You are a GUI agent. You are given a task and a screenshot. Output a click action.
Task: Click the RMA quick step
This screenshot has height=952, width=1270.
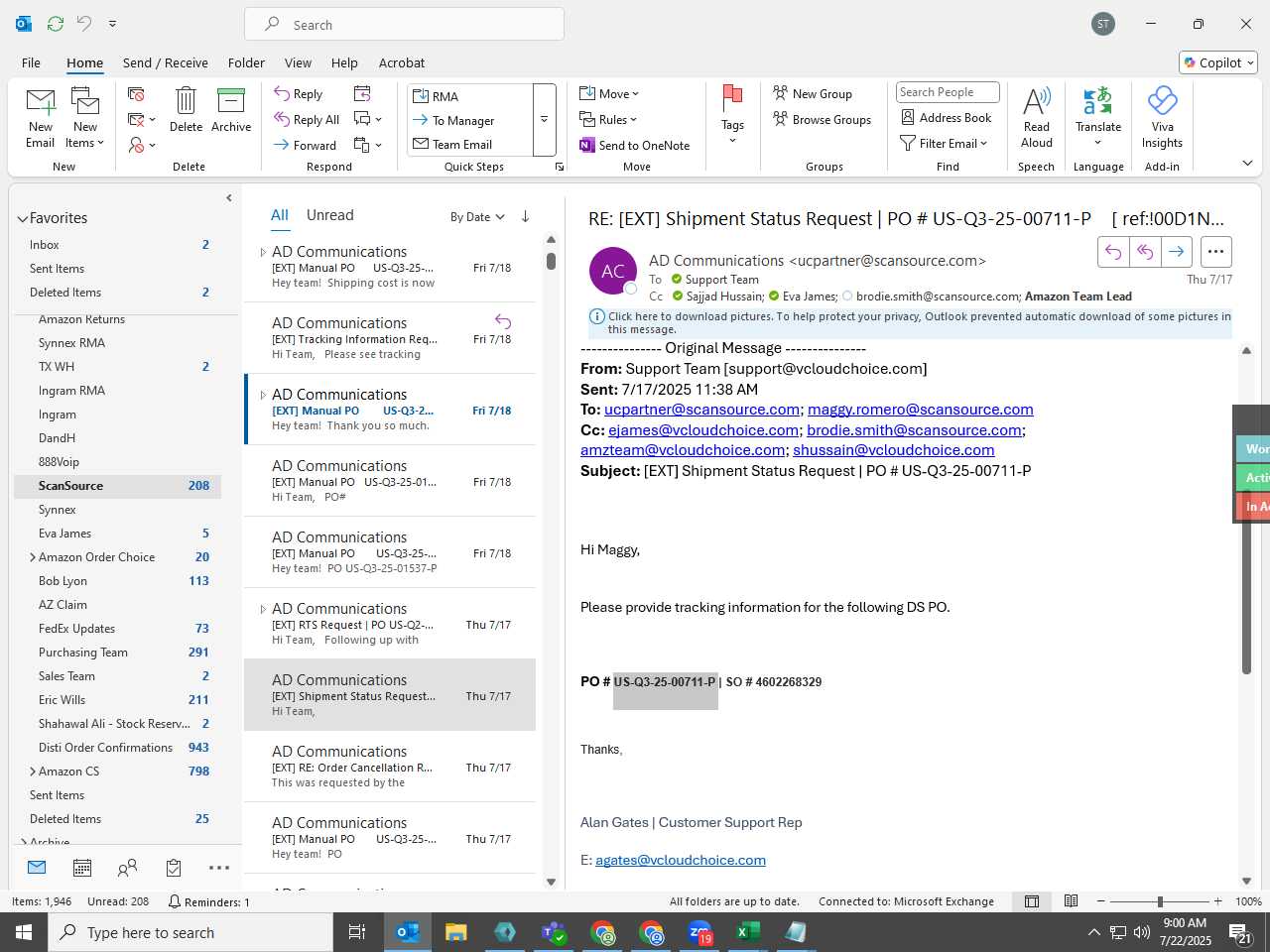click(x=470, y=96)
